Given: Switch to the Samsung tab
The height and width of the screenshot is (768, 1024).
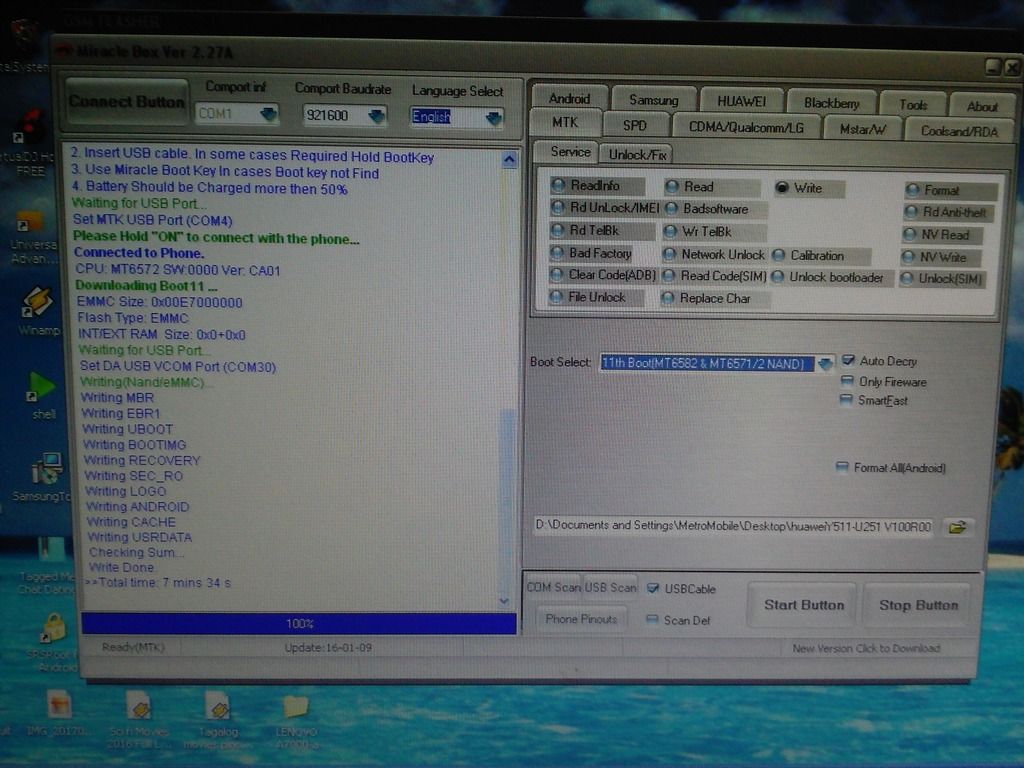Looking at the screenshot, I should (653, 100).
